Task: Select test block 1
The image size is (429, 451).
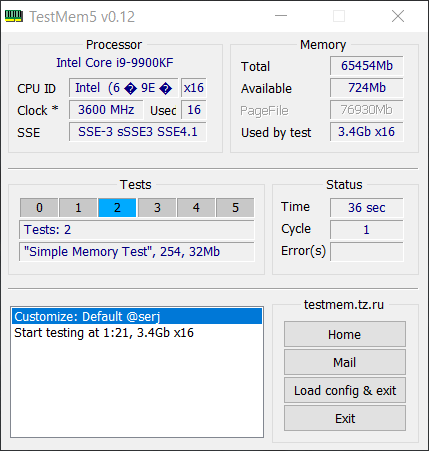Action: (78, 208)
